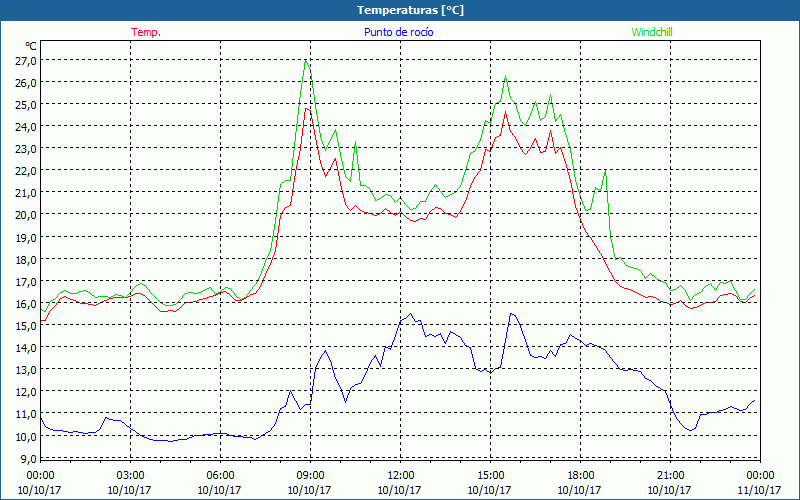Select the °C unit label above the y-axis
Image resolution: width=800 pixels, height=500 pixels.
pyautogui.click(x=31, y=46)
